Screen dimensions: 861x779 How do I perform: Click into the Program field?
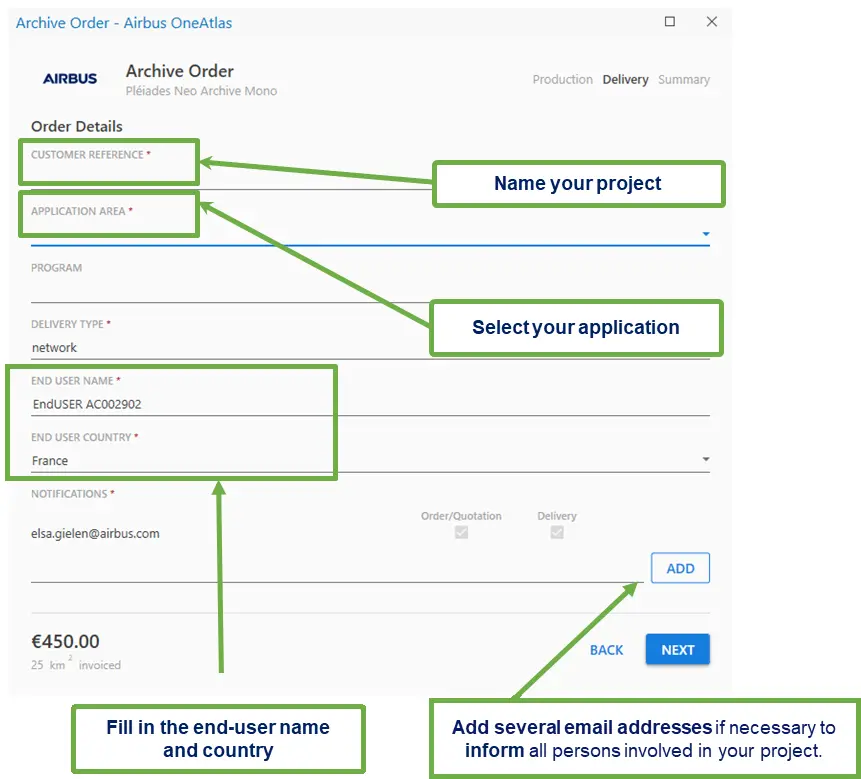pos(370,290)
